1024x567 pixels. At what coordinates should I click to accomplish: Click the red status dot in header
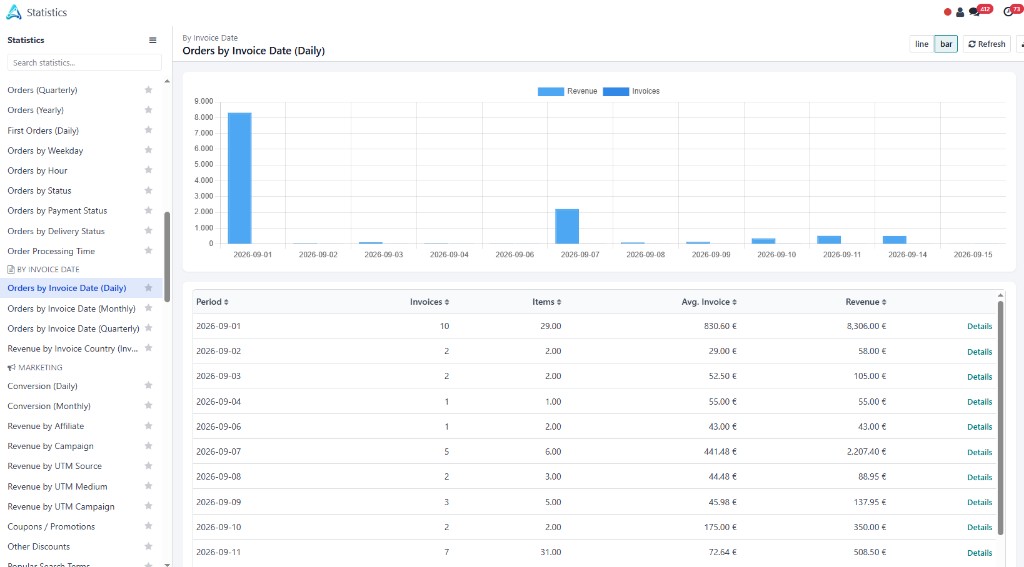[948, 12]
